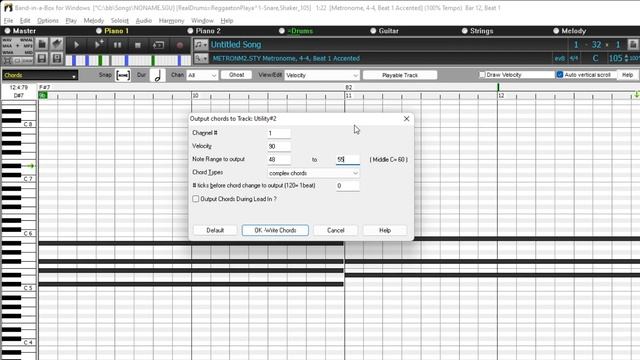Viewport: 640px width, 360px height.
Task: Open the File menu
Action: (x=8, y=20)
